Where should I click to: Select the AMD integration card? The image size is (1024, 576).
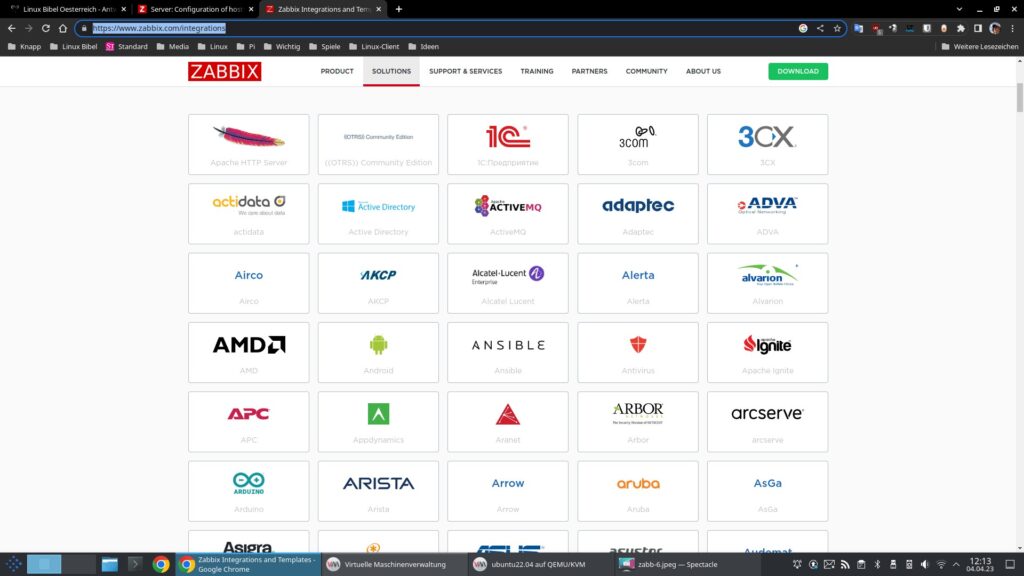click(248, 352)
